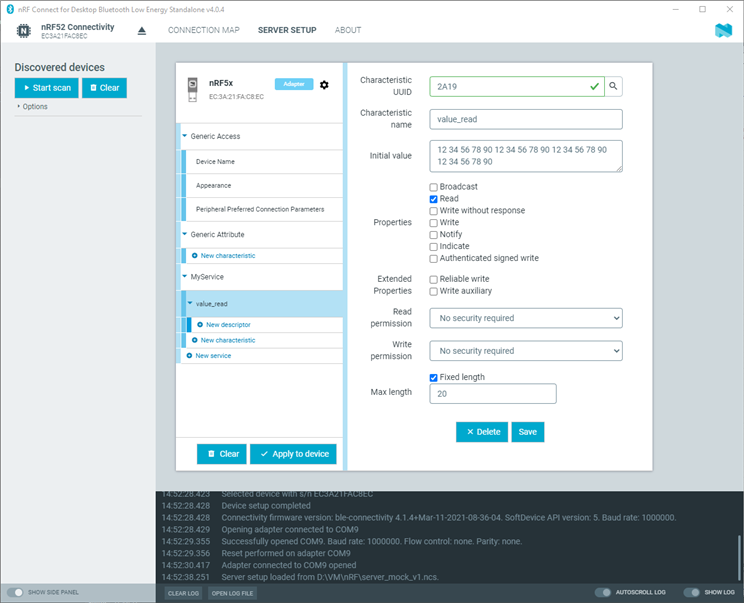Image resolution: width=744 pixels, height=603 pixels.
Task: Check Authenticated signed write
Action: [x=433, y=259]
